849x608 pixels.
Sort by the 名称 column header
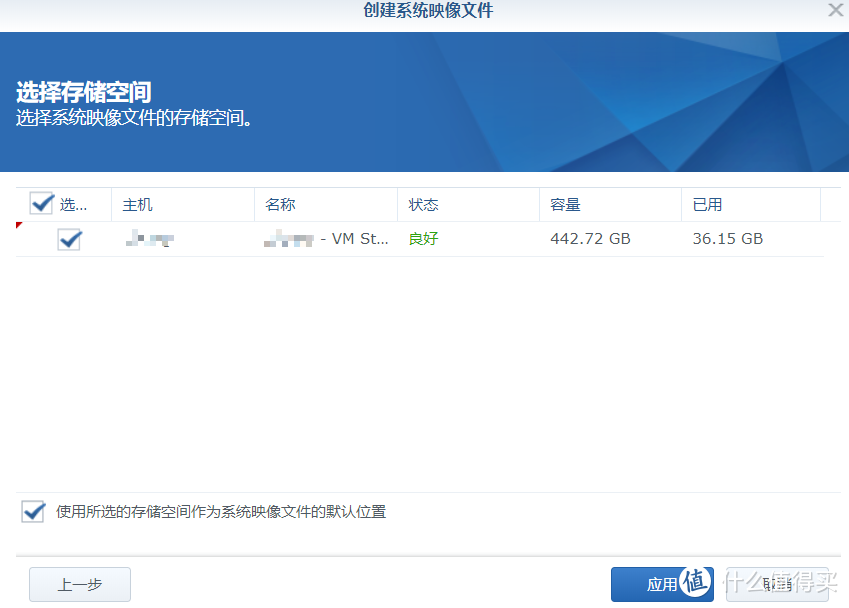280,205
